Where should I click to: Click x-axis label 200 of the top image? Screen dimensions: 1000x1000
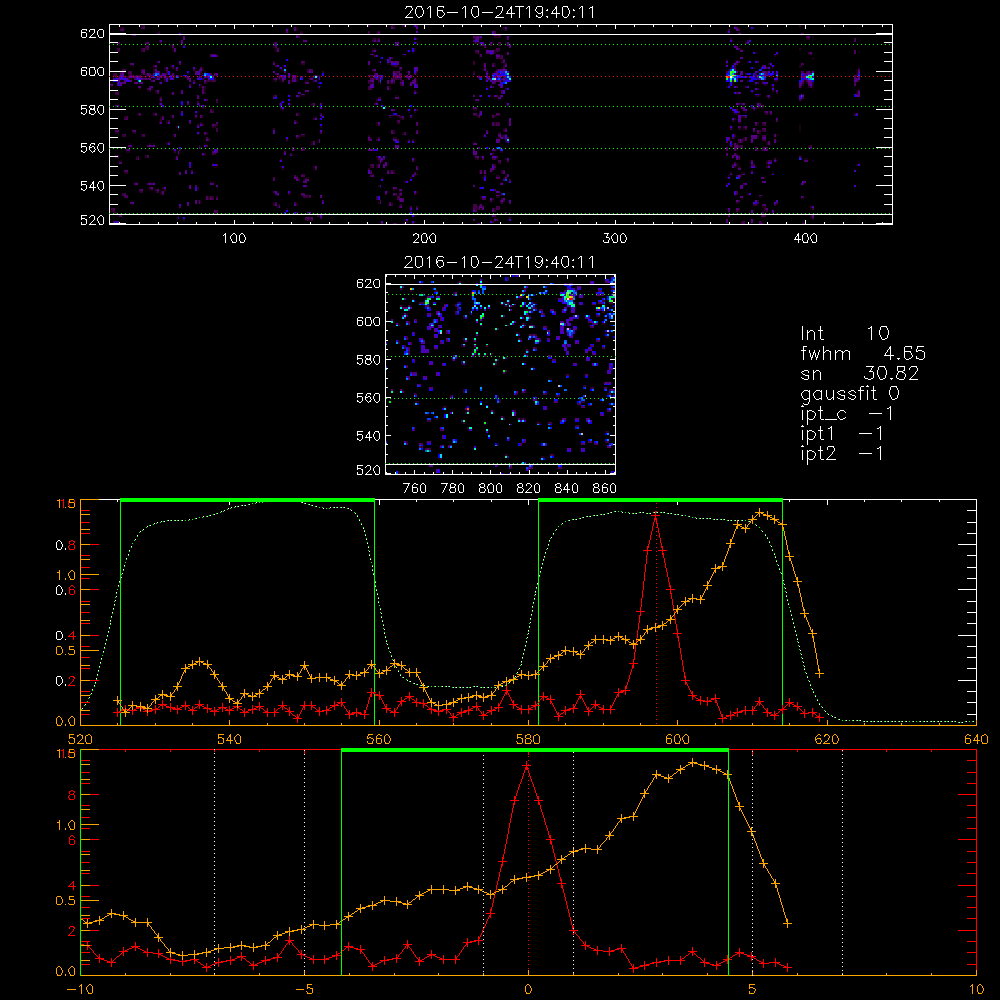[x=424, y=239]
